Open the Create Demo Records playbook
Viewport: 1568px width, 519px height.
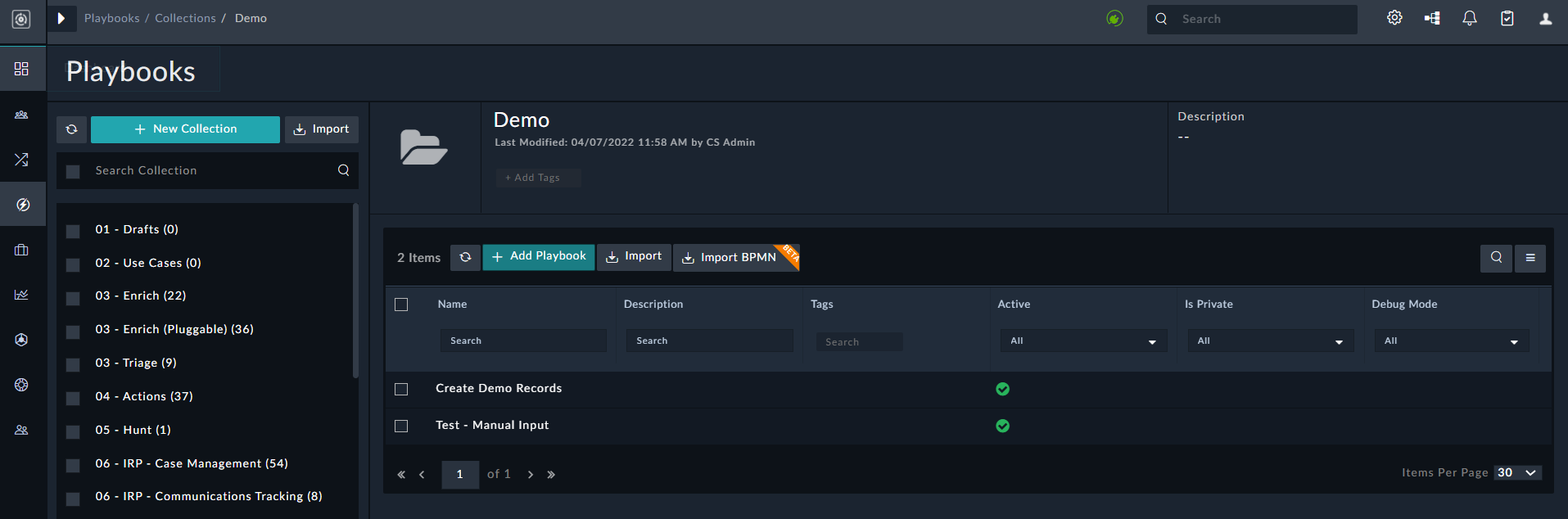pyautogui.click(x=499, y=388)
